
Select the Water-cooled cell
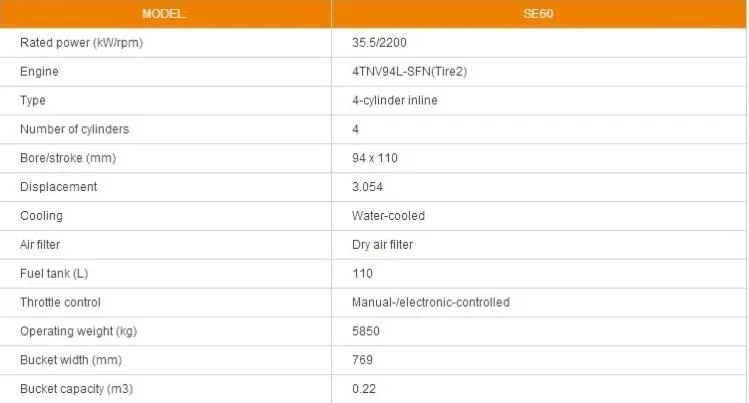[x=388, y=216]
